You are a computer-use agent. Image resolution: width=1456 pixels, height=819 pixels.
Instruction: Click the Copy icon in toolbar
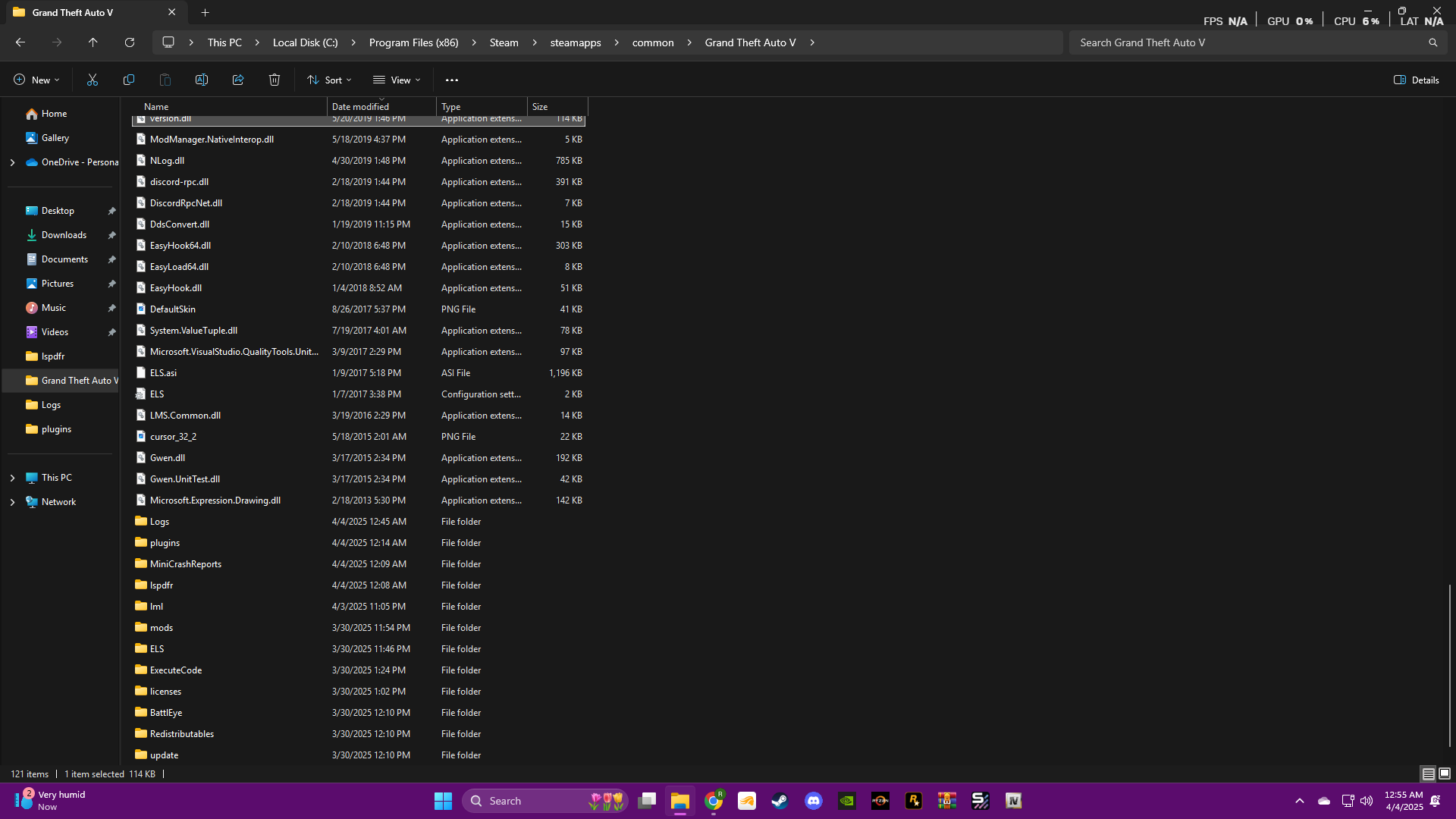(x=129, y=80)
